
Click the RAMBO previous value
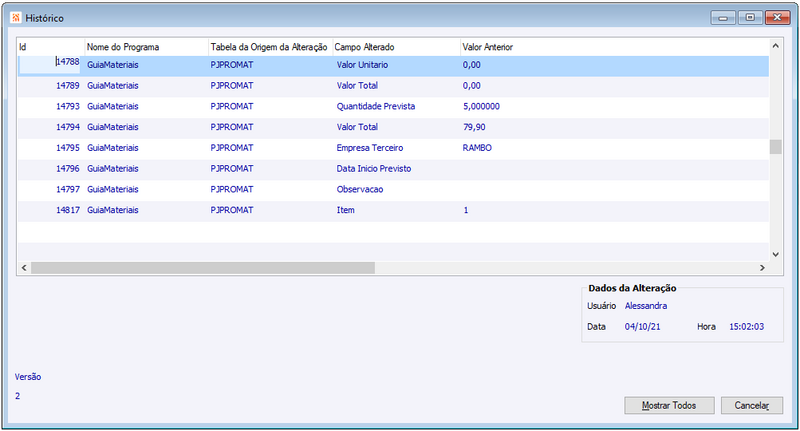[x=477, y=148]
